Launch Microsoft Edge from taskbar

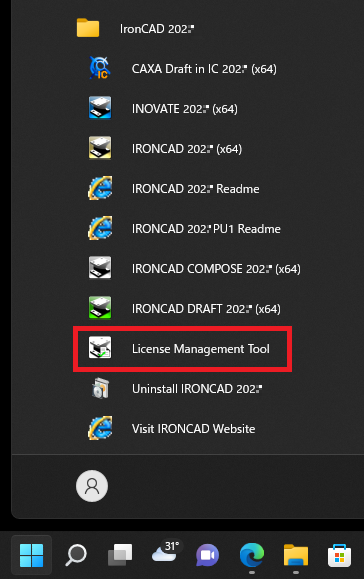click(252, 555)
